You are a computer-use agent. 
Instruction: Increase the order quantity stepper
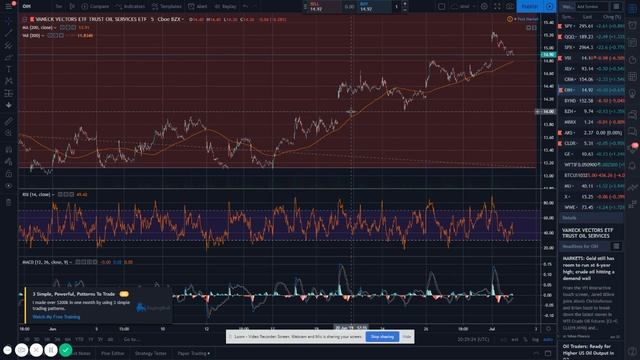tap(405, 4)
